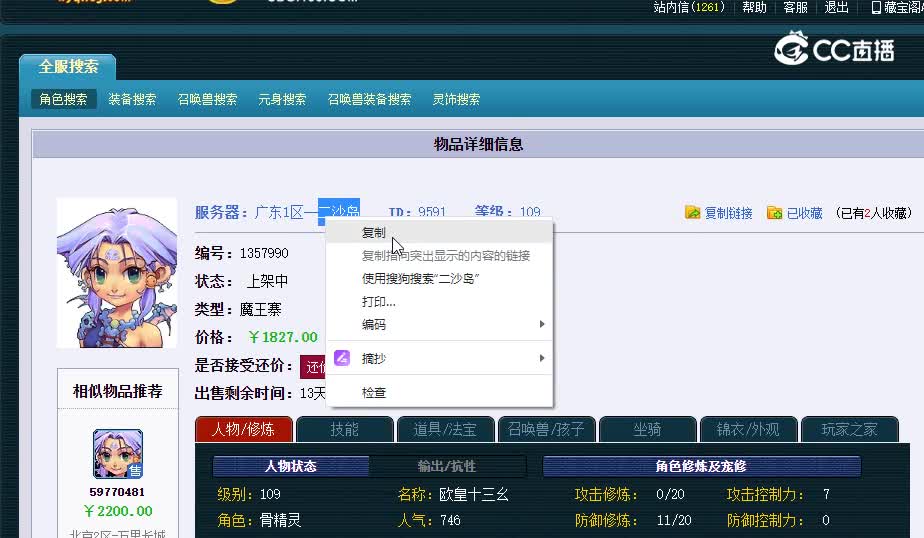
Task: Click the 摘抄 purple note icon
Action: 342,358
